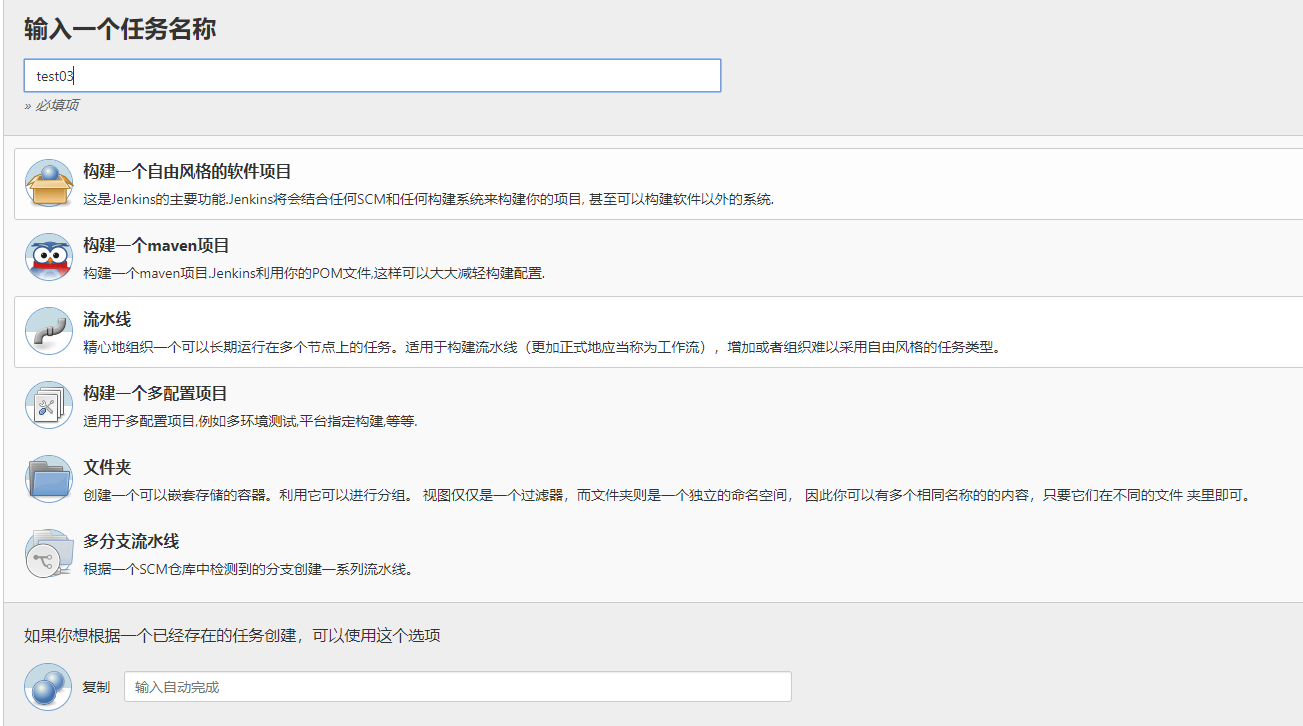Select 构建一个多配置项目 title
The height and width of the screenshot is (726, 1303).
pyautogui.click(x=155, y=394)
